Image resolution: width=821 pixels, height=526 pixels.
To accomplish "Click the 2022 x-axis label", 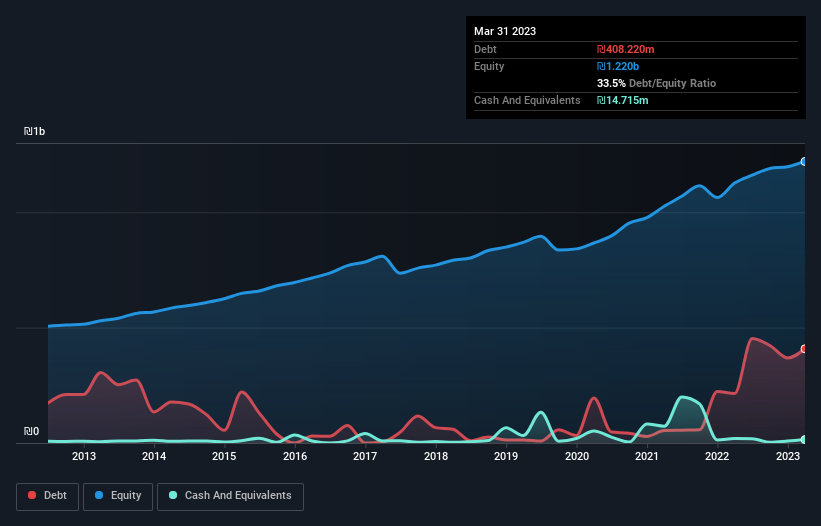I will [x=717, y=456].
